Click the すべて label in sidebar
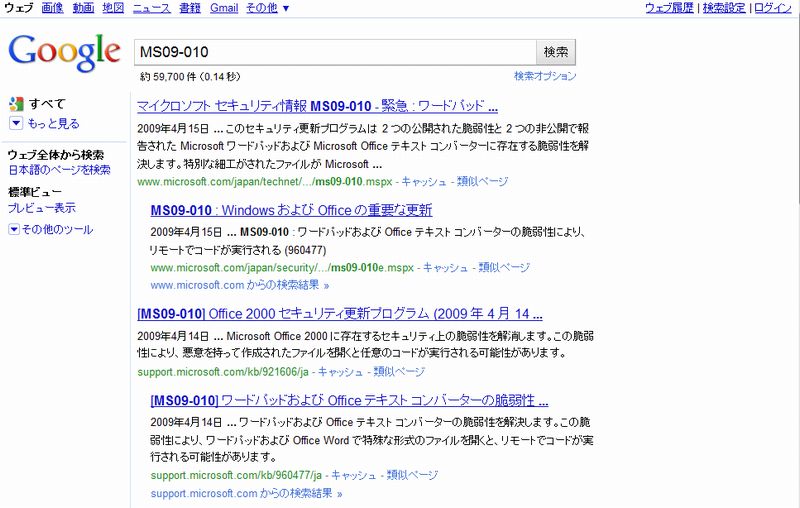The width and height of the screenshot is (800, 508). 47,104
